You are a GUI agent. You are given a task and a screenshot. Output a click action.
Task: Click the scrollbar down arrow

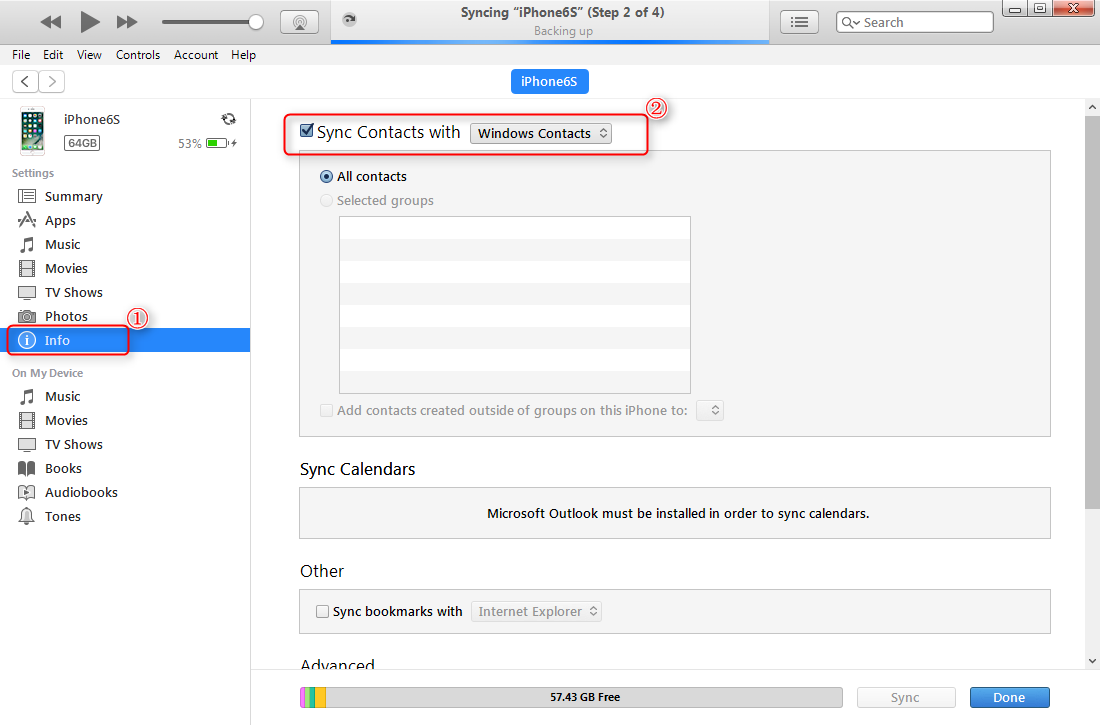point(1092,660)
